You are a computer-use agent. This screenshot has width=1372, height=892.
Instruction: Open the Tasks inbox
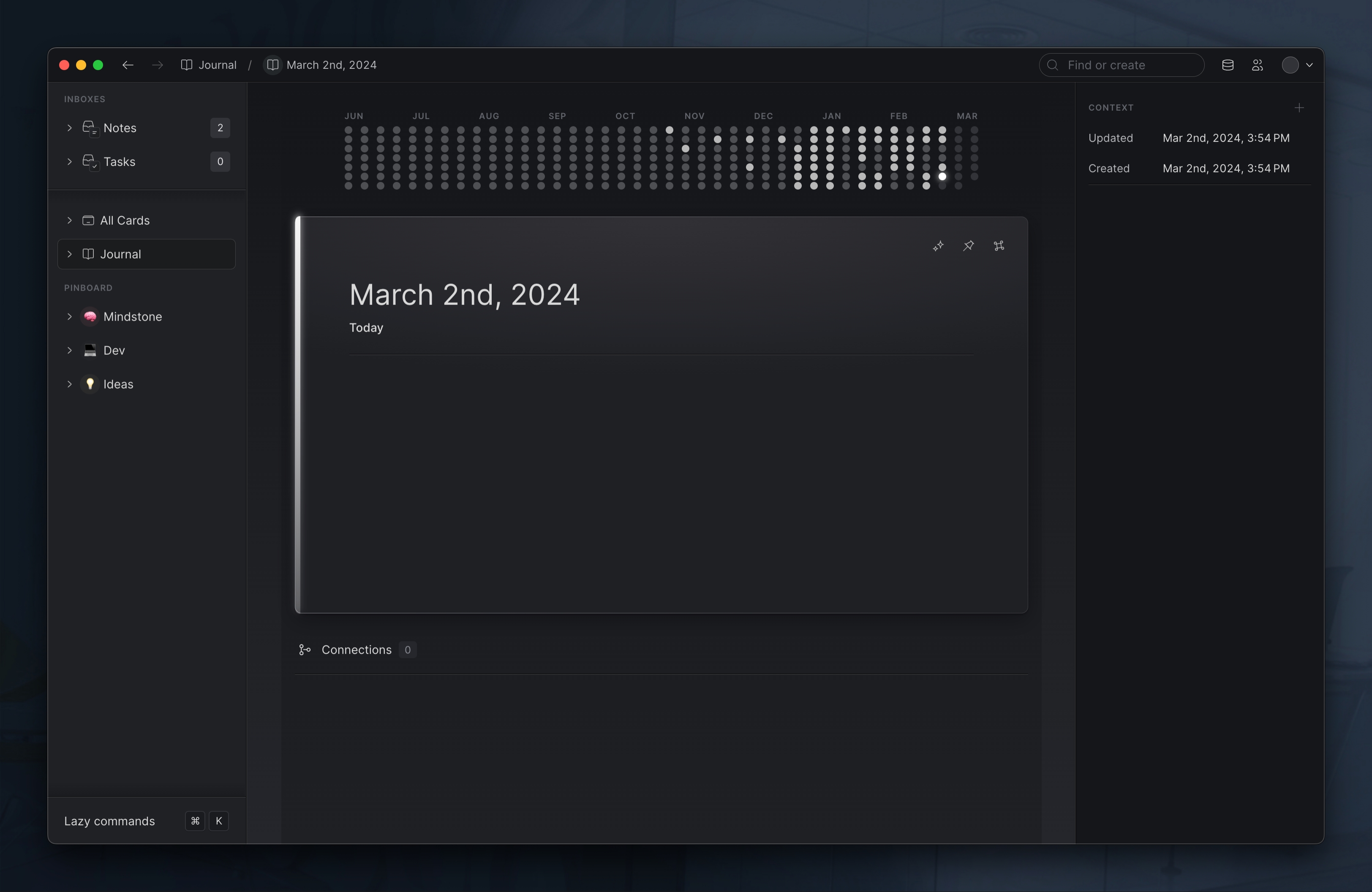tap(147, 162)
